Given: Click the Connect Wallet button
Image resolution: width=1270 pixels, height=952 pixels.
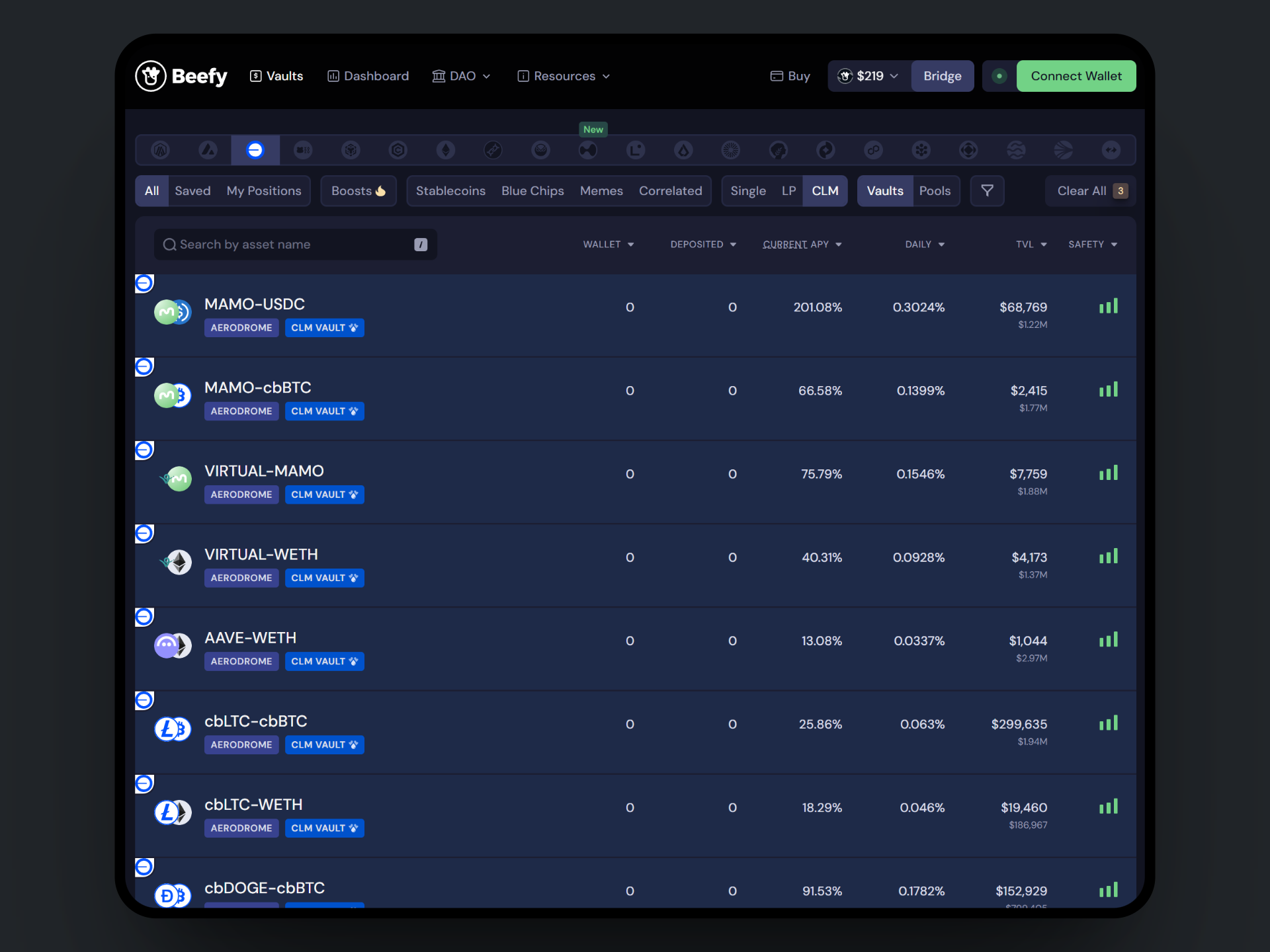Looking at the screenshot, I should coord(1076,76).
